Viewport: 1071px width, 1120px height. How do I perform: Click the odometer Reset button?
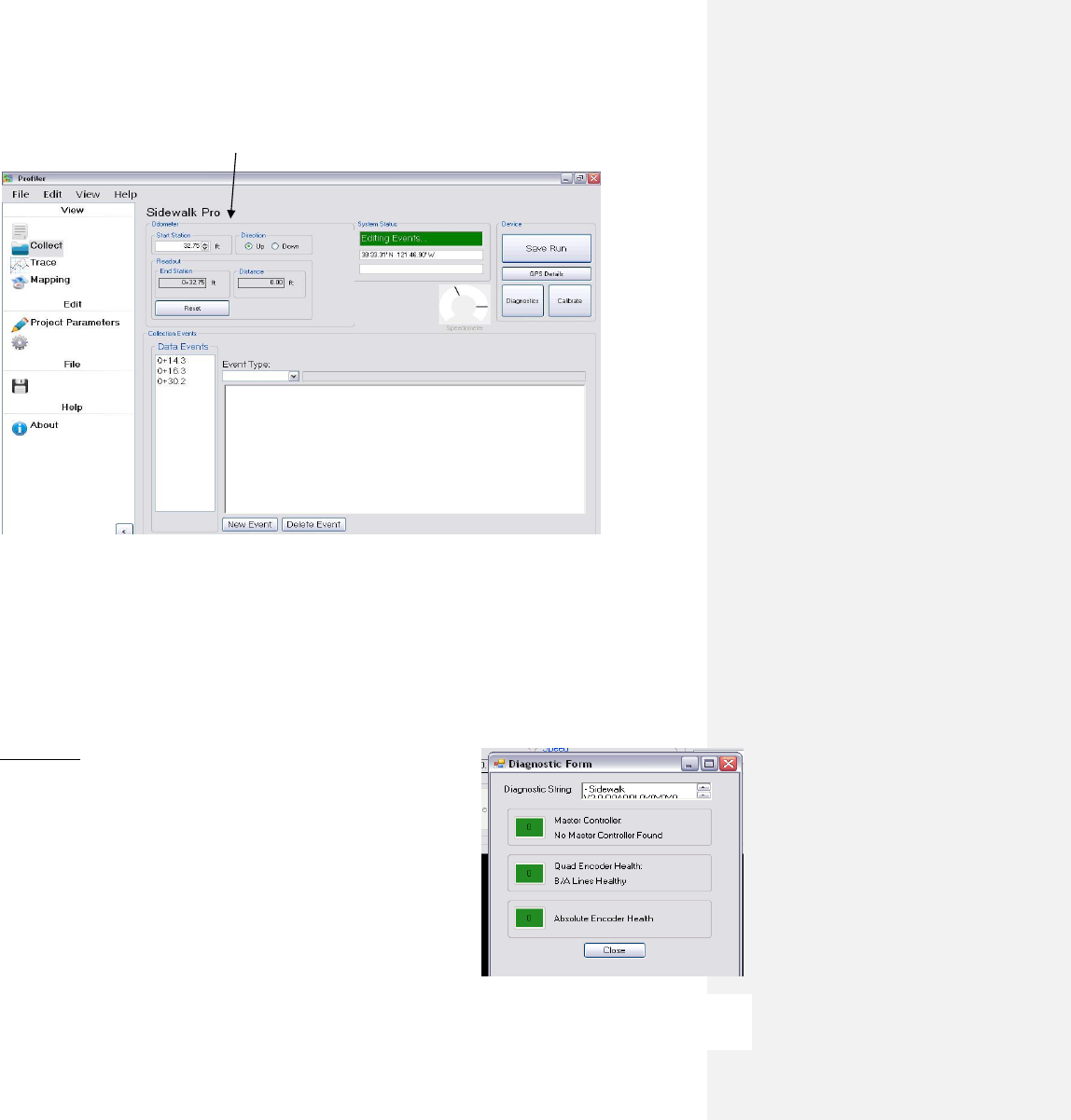(x=192, y=308)
